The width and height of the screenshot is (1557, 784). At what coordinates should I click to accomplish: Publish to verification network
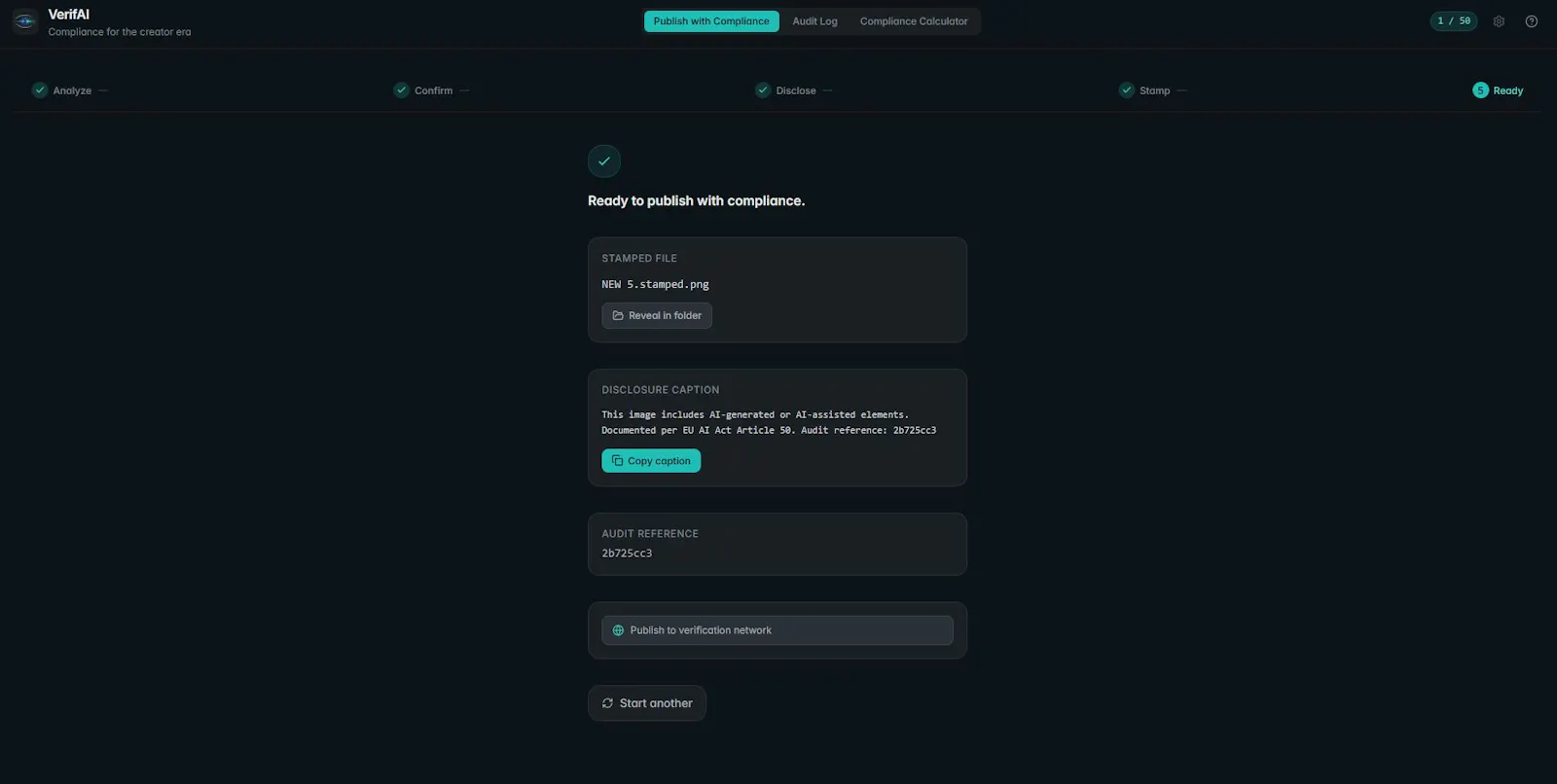pos(778,630)
